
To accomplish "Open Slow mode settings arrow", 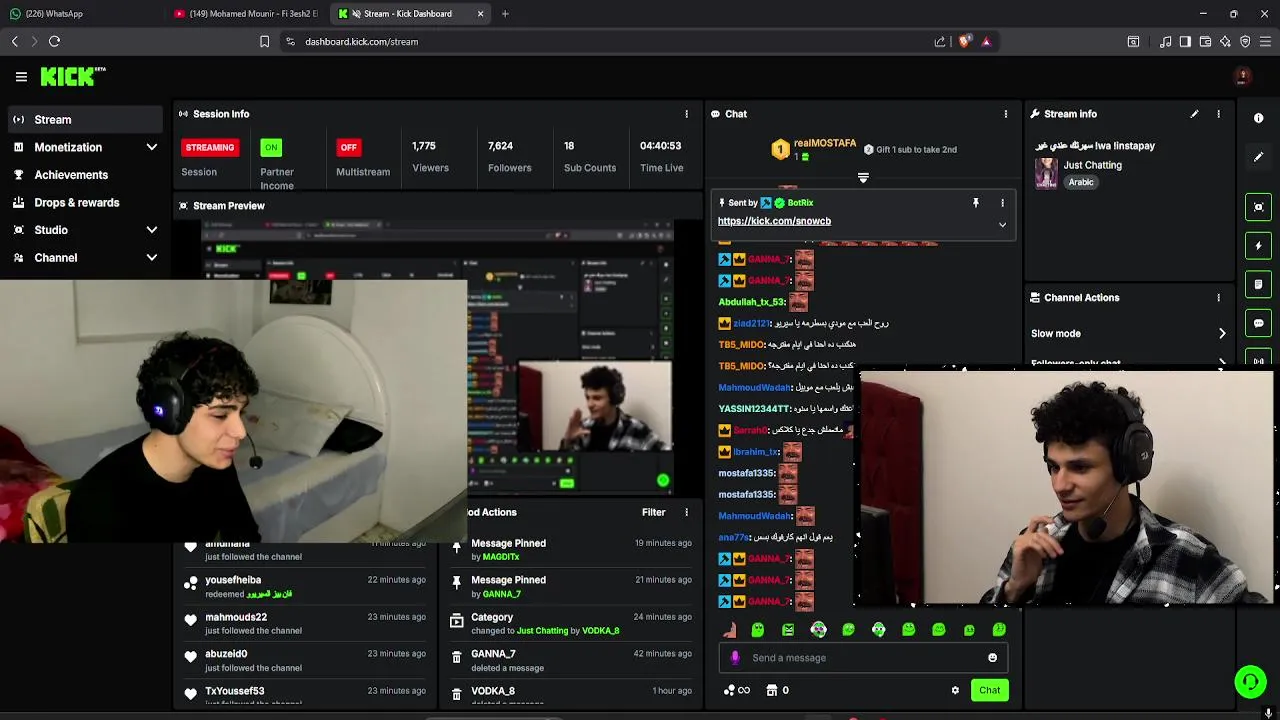I will point(1222,334).
